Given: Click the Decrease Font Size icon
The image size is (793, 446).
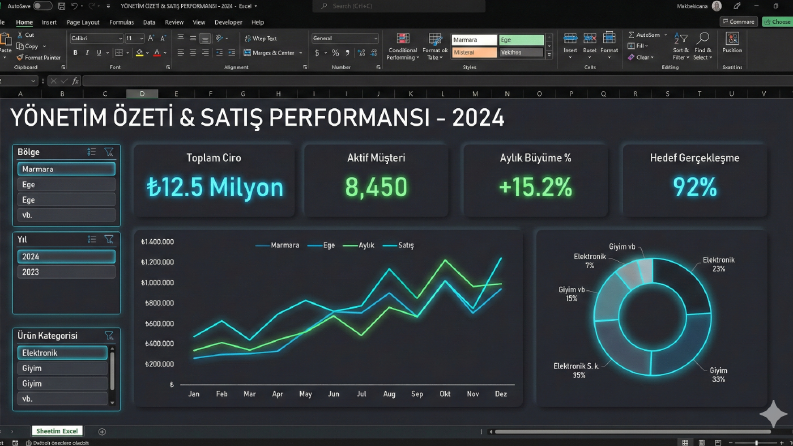Looking at the screenshot, I should click(x=163, y=38).
